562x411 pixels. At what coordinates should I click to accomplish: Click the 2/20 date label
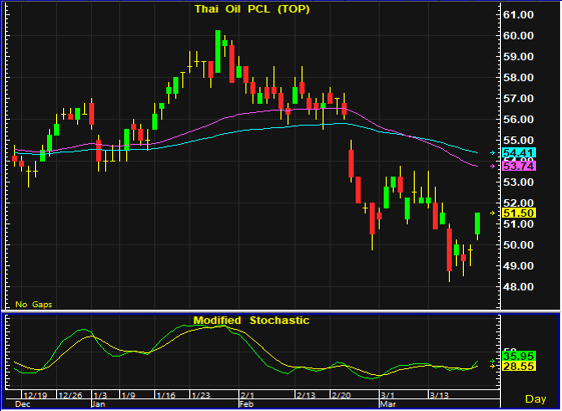(341, 395)
